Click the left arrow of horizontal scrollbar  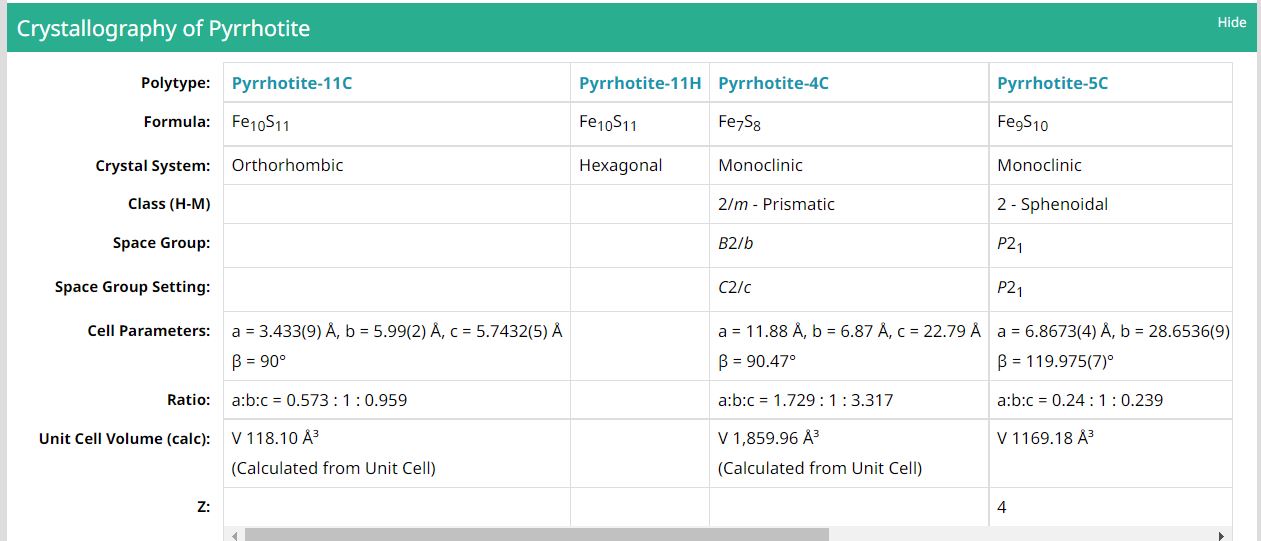pyautogui.click(x=235, y=535)
